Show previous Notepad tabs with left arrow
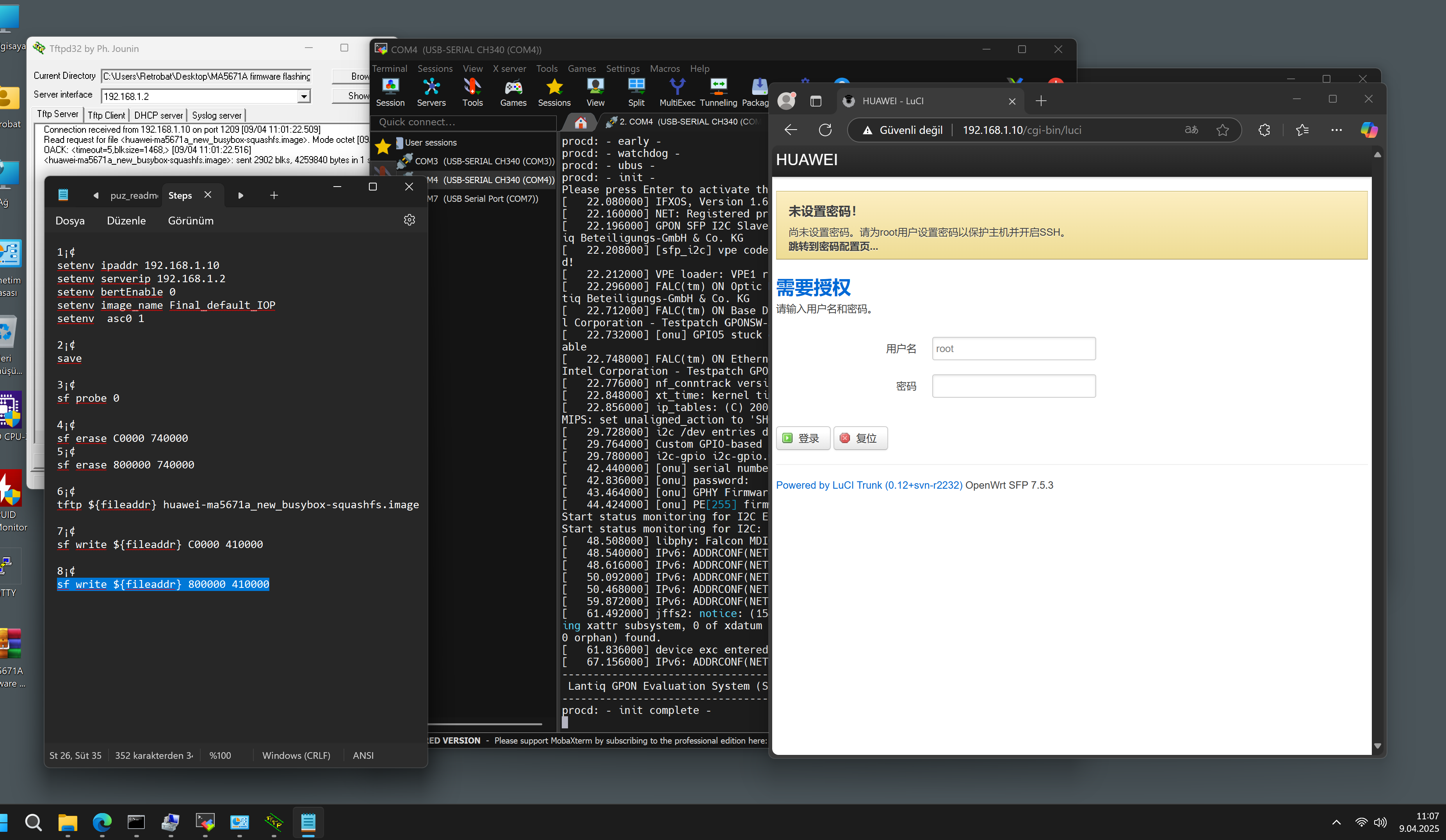Viewport: 1446px width, 840px height. click(96, 195)
